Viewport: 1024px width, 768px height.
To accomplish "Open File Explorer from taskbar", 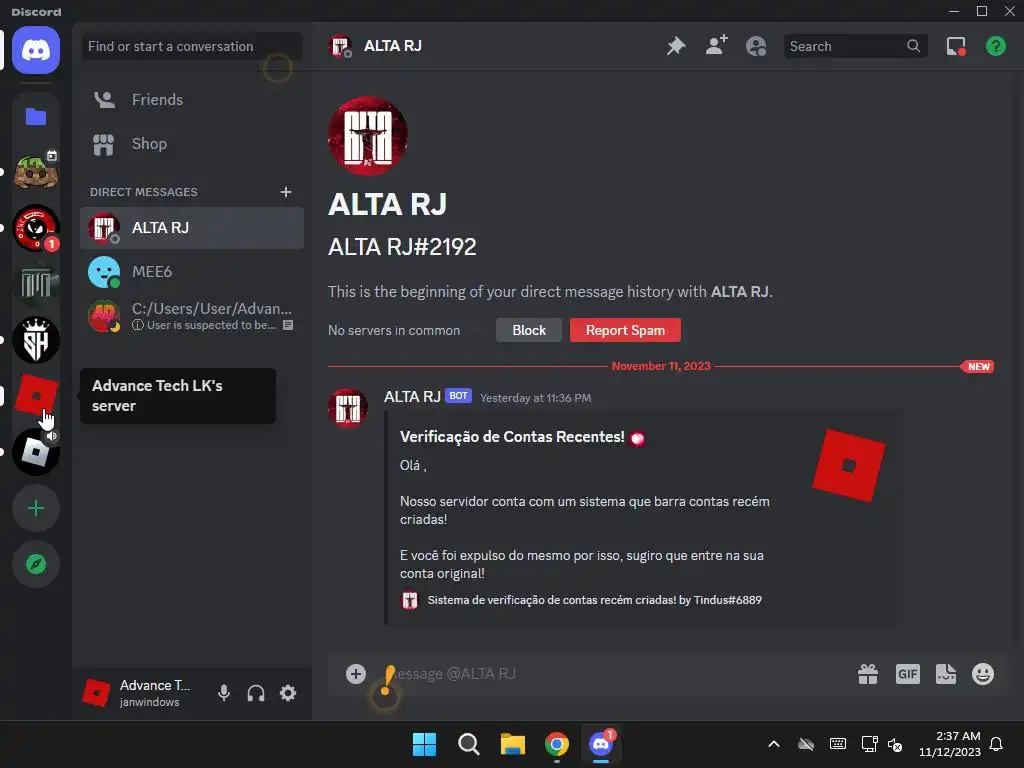I will pyautogui.click(x=513, y=744).
